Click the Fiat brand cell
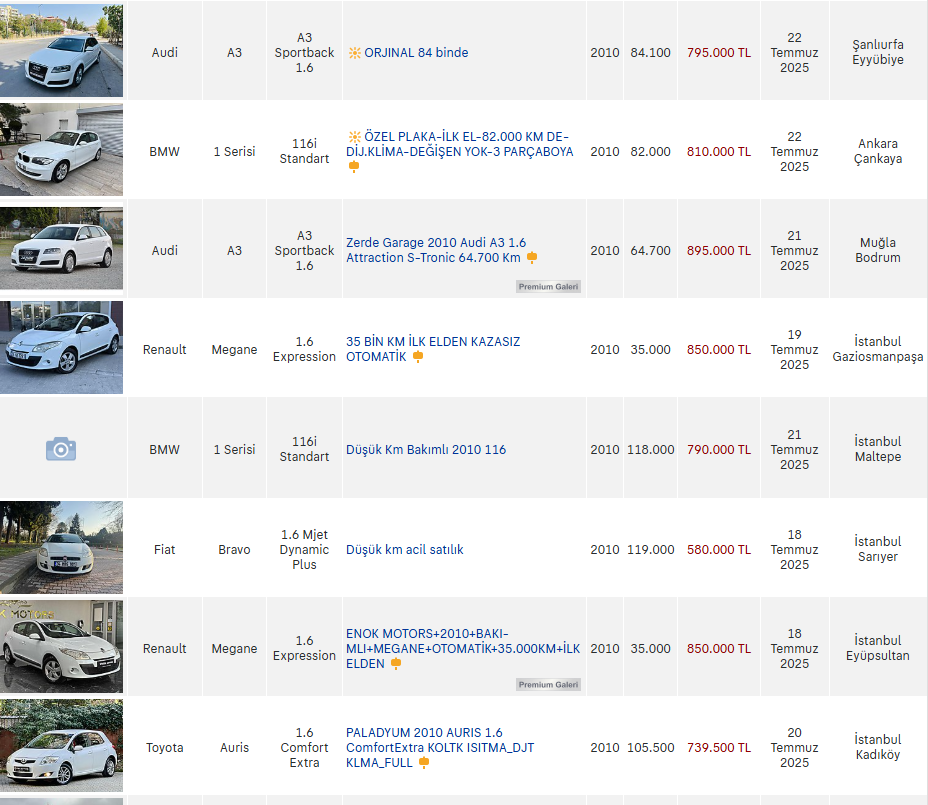928x805 pixels. tap(165, 550)
